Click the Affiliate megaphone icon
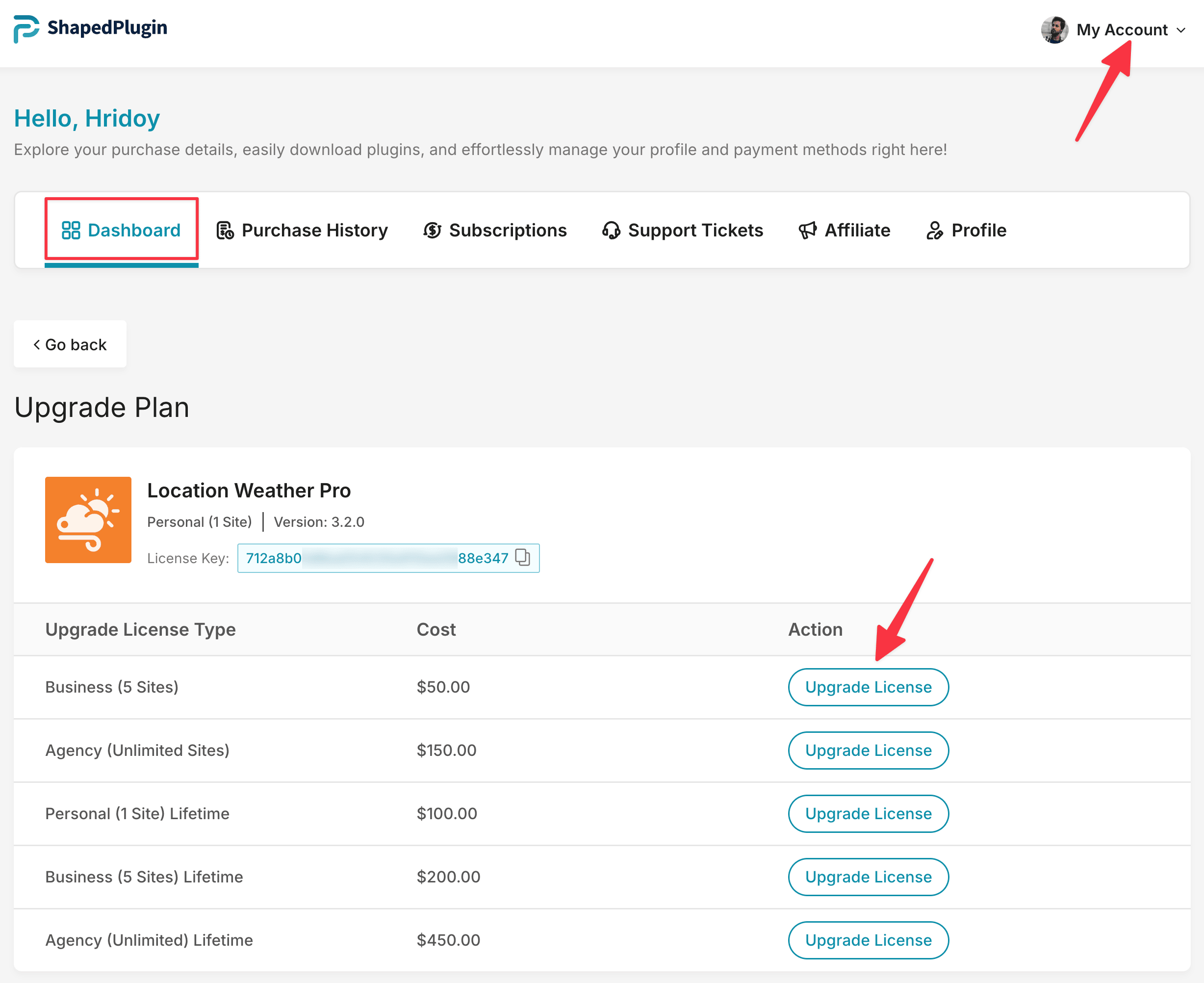The height and width of the screenshot is (983, 1204). [x=808, y=231]
